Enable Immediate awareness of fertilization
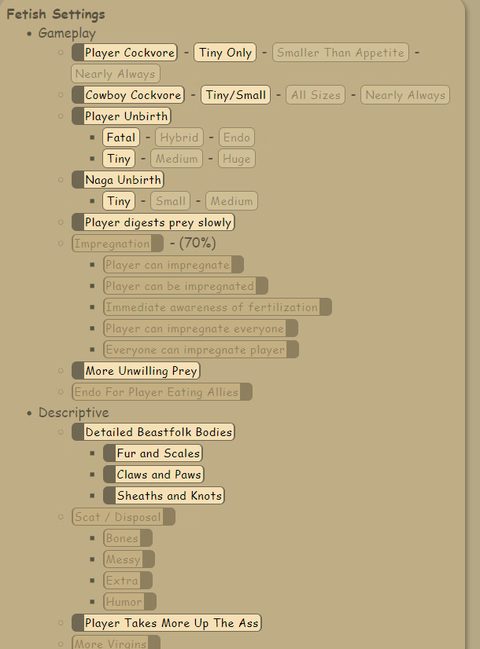The image size is (480, 649). click(217, 307)
